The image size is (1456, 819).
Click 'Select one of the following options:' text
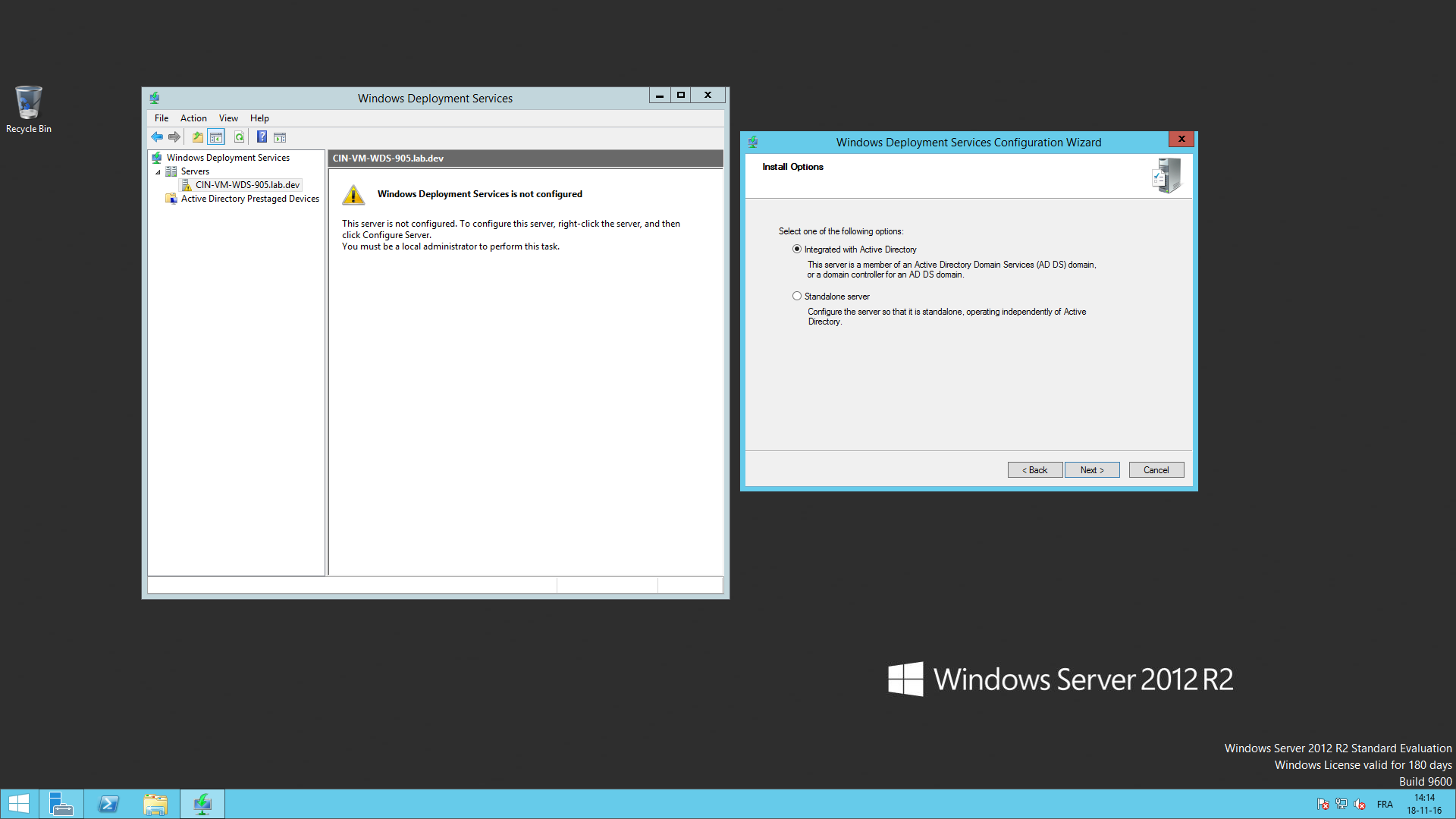[x=841, y=231]
